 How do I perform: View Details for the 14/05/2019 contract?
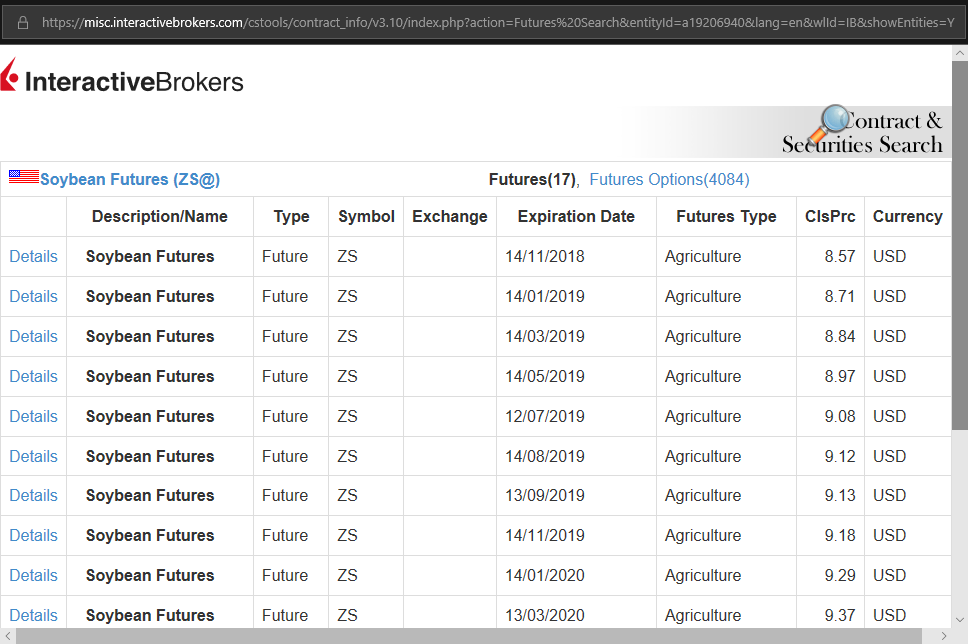coord(33,376)
